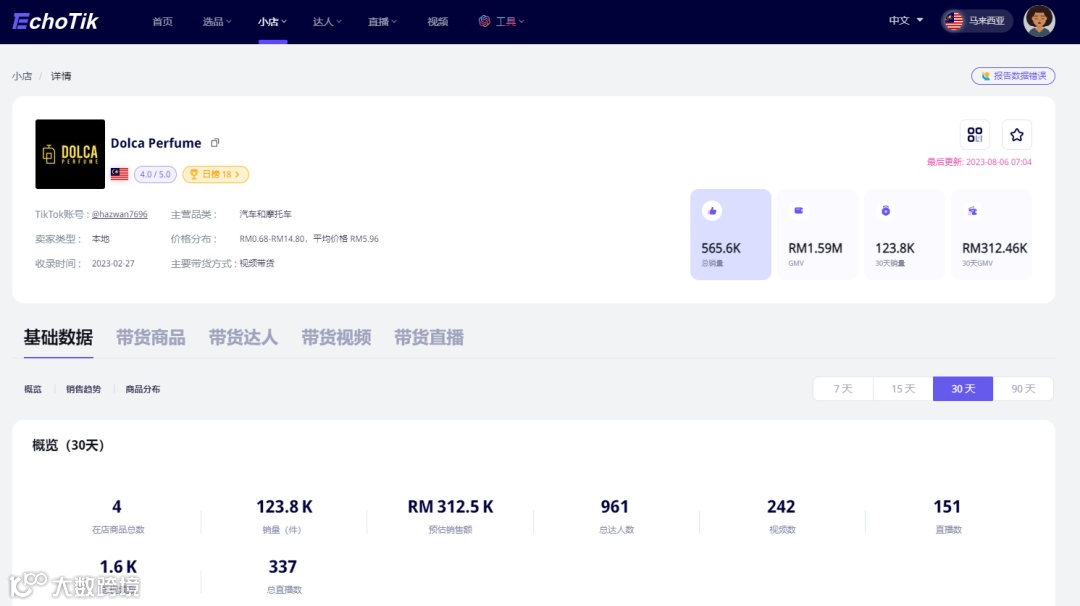Go to 首页 in the navbar

163,21
